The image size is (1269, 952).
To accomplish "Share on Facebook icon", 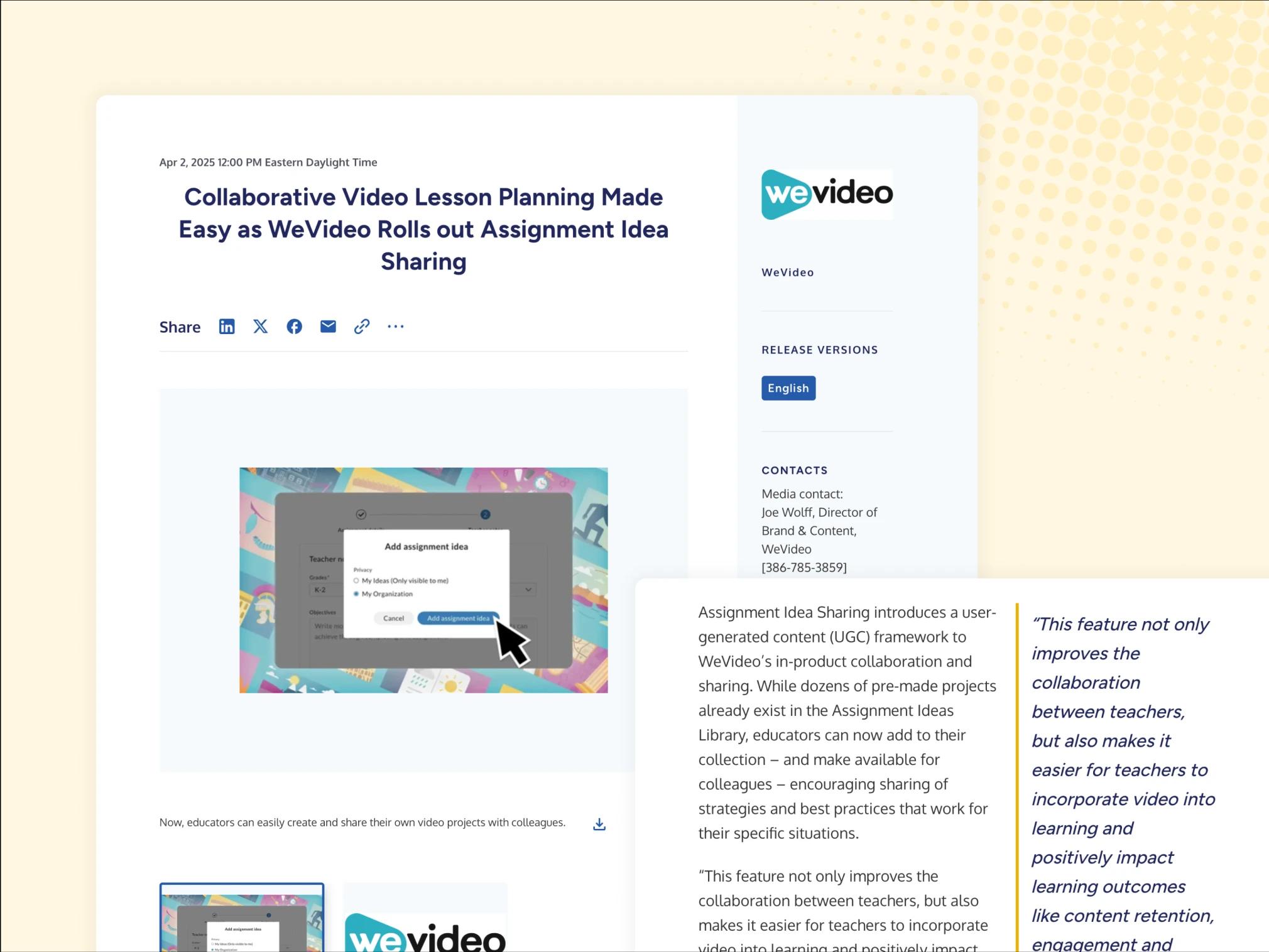I will [x=294, y=327].
